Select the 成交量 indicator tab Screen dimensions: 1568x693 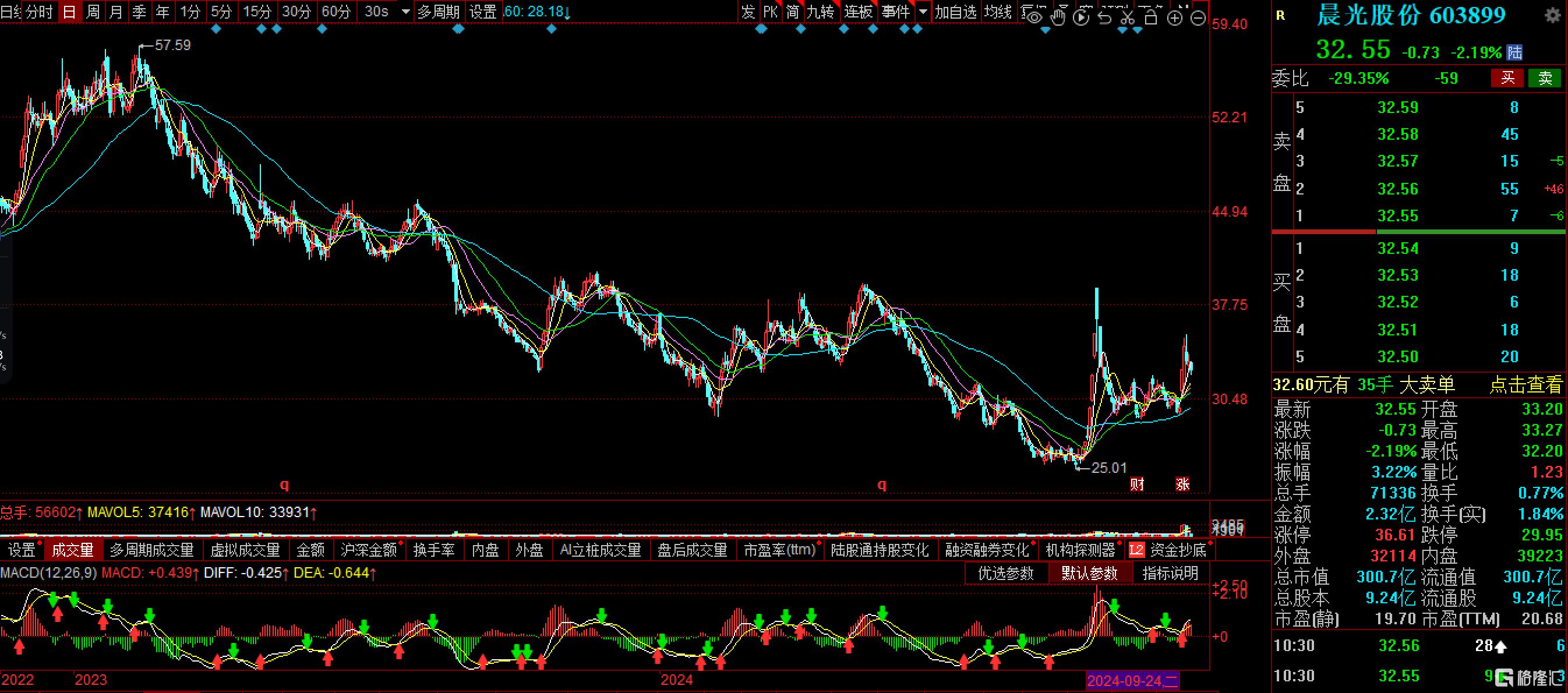[x=73, y=550]
